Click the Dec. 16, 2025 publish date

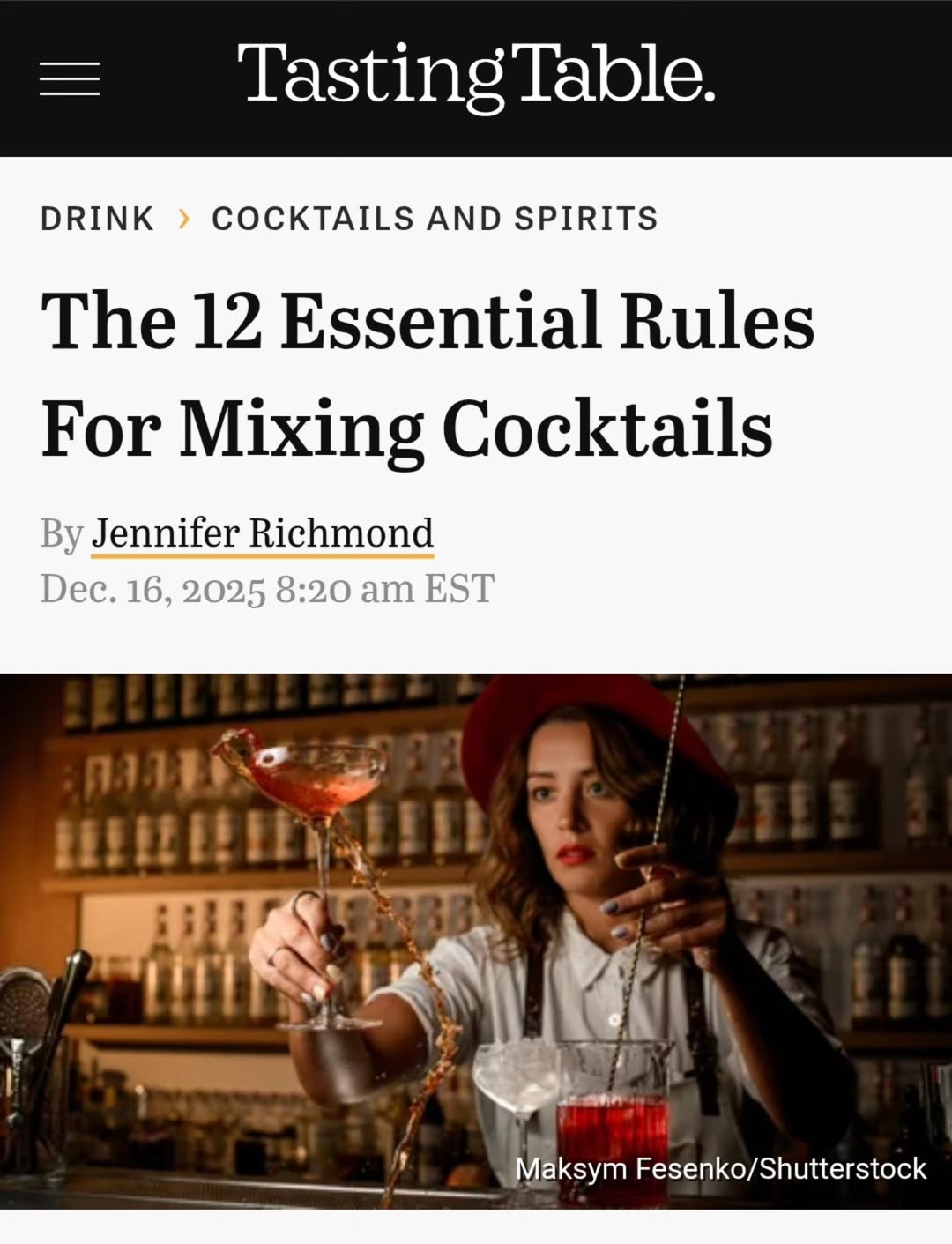[x=153, y=589]
